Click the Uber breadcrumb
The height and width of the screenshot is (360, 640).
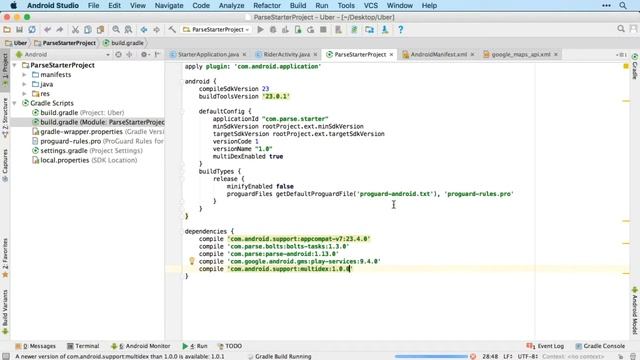click(x=16, y=43)
